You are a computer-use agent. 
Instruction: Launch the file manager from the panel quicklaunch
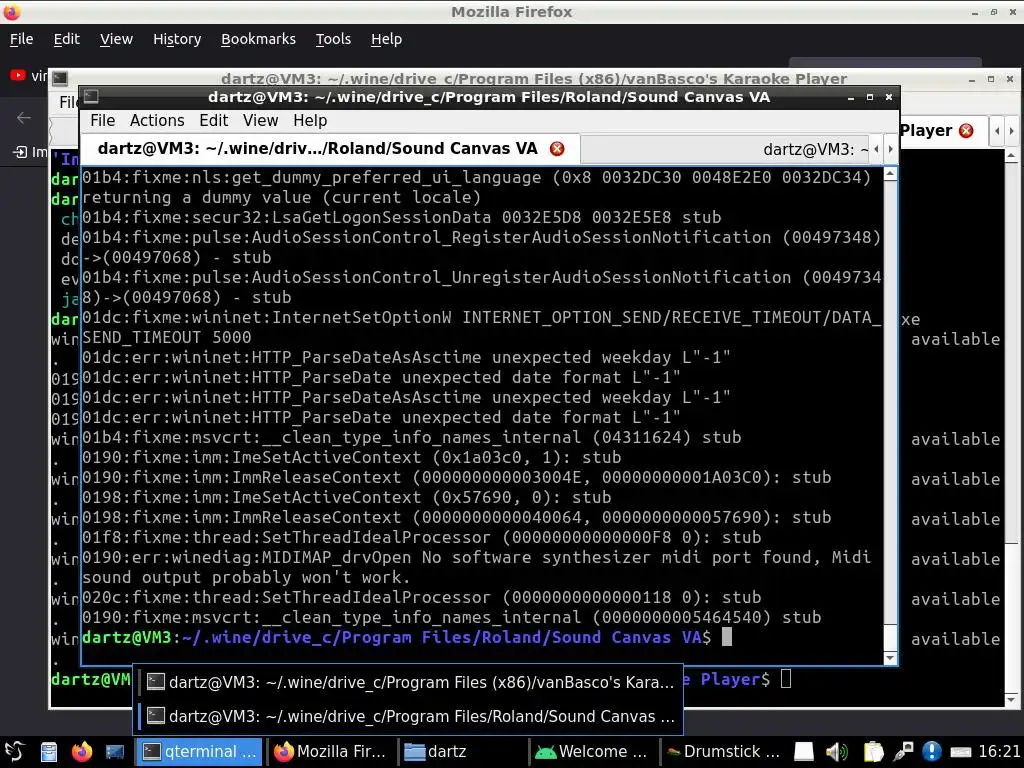(49, 752)
